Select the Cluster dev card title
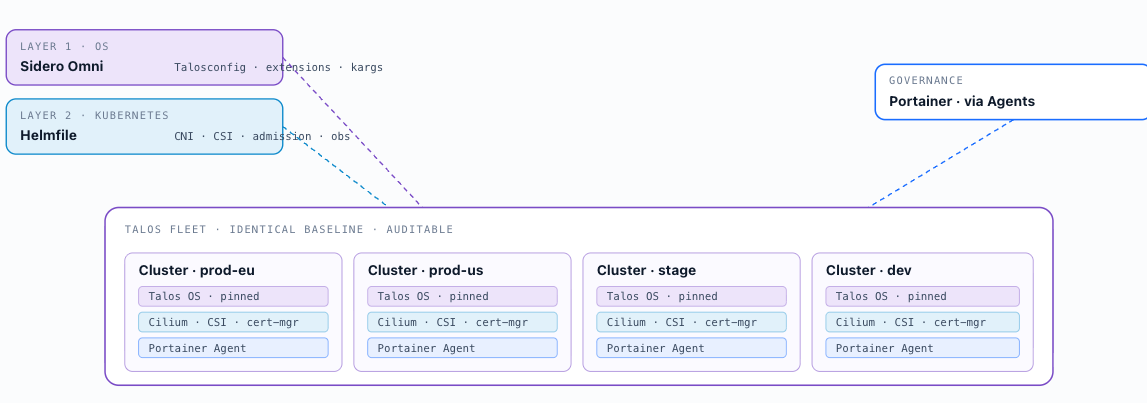This screenshot has width=1147, height=403. pos(869,271)
